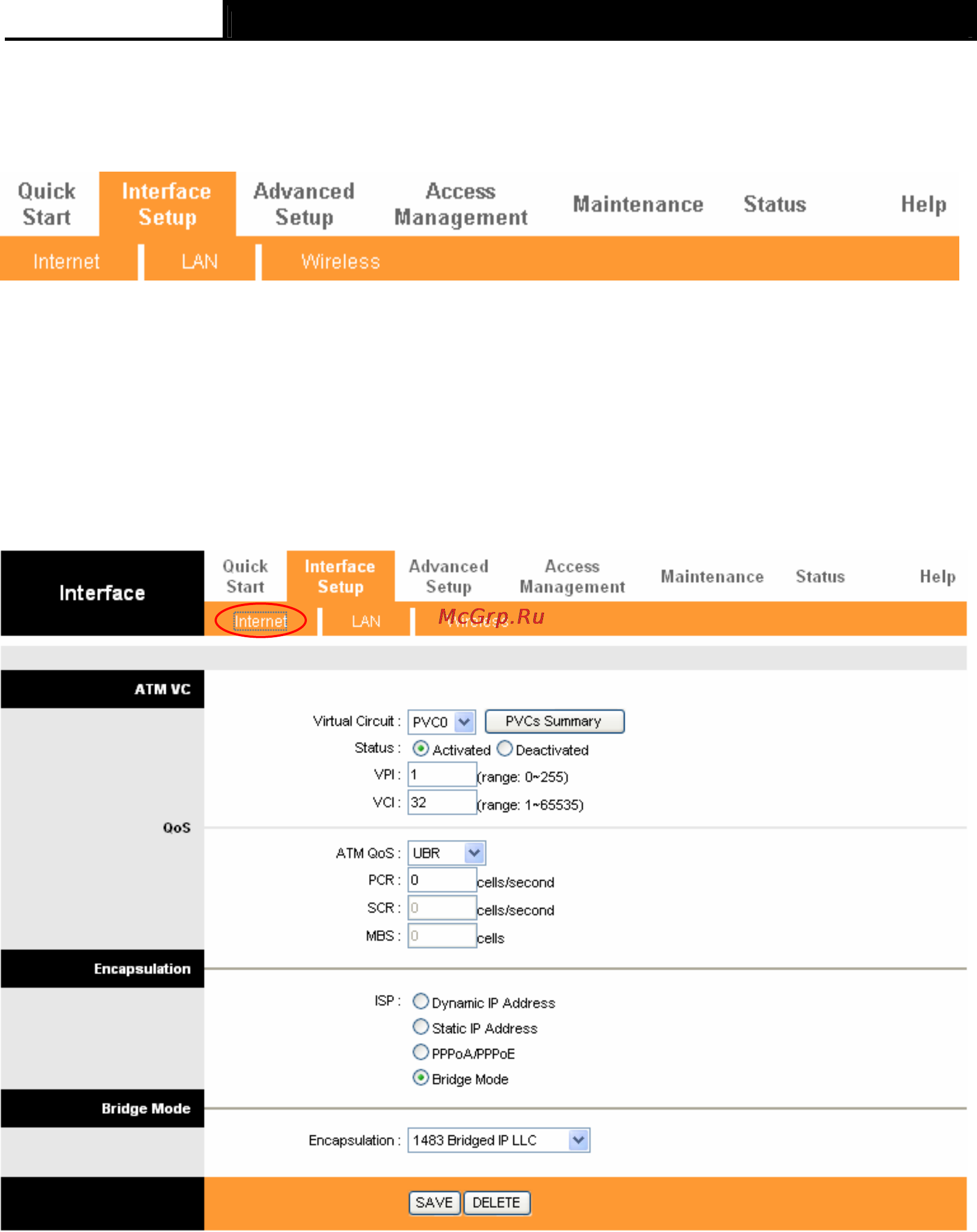977x1232 pixels.
Task: Select Internet submenu in the upper orange bar
Action: coord(67,261)
